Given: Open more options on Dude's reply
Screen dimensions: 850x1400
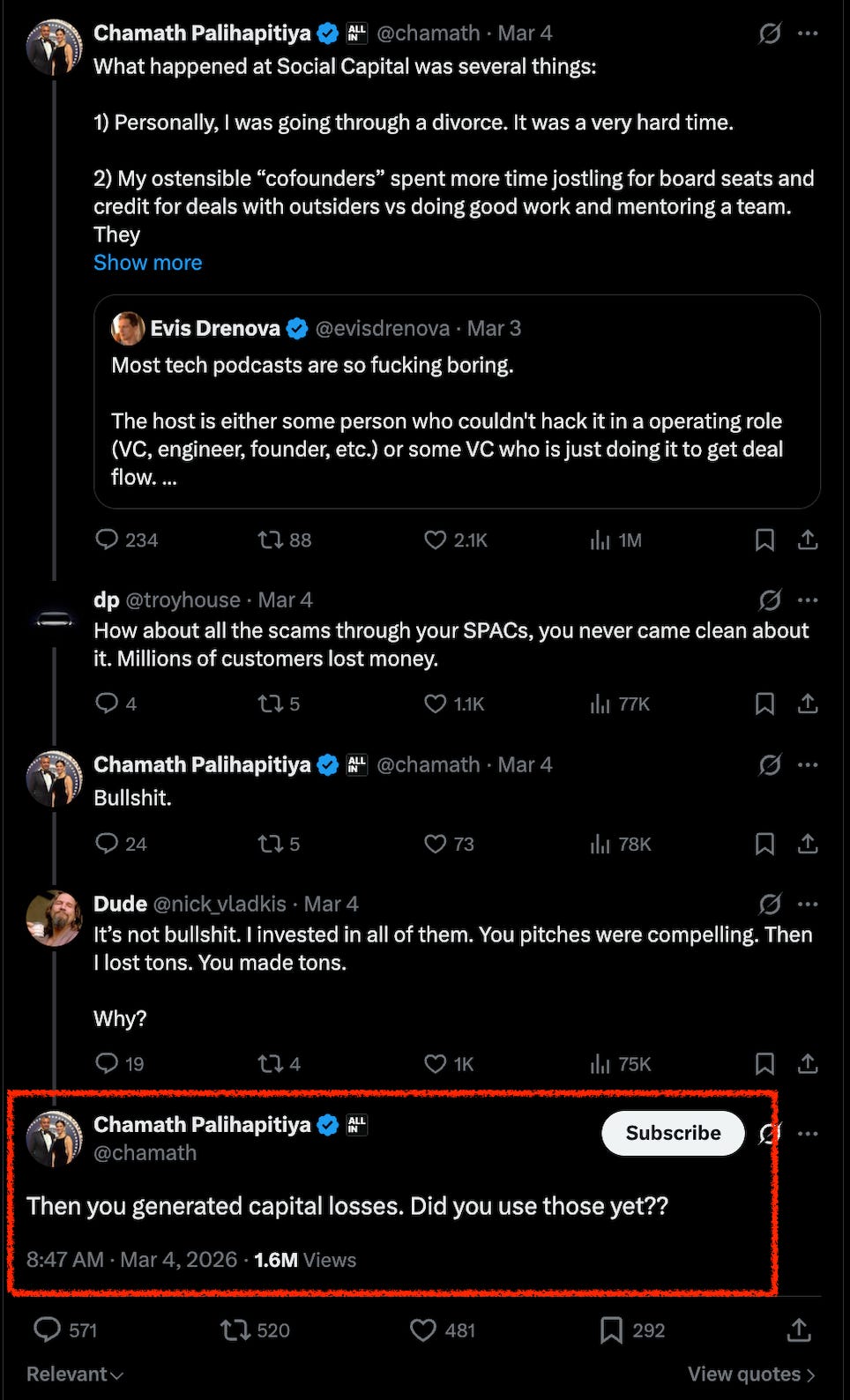Looking at the screenshot, I should click(x=808, y=904).
